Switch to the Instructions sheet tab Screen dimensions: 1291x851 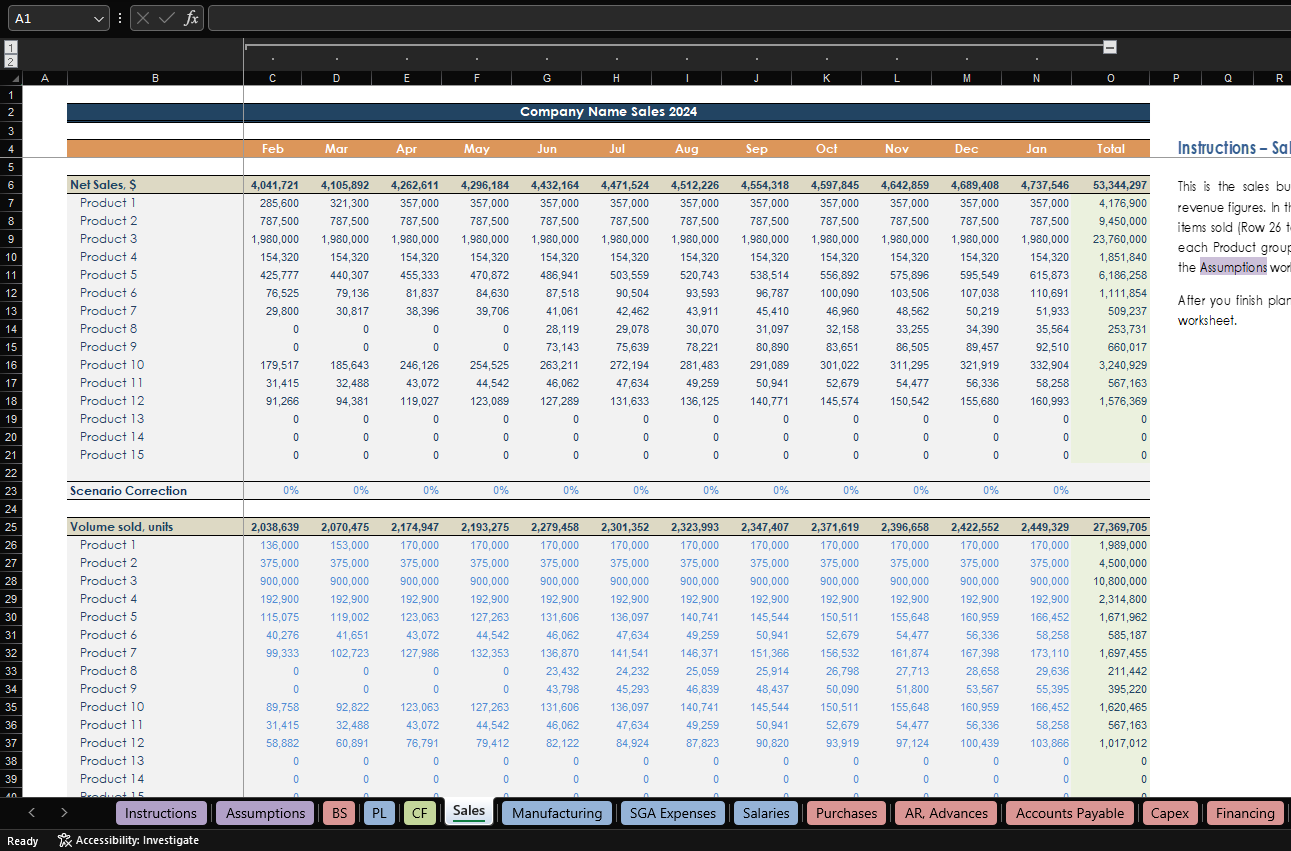click(x=161, y=813)
